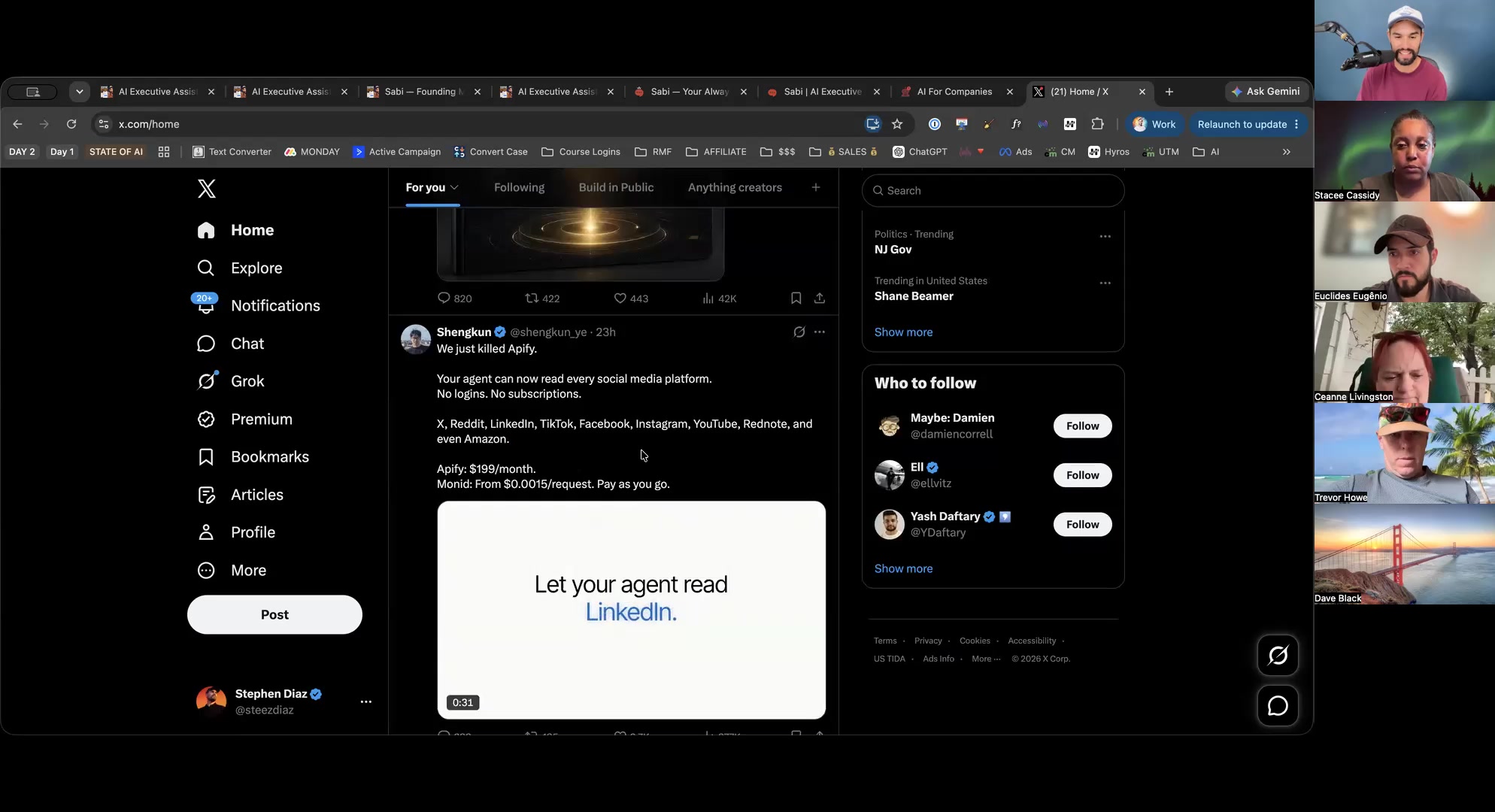The height and width of the screenshot is (812, 1495).
Task: Switch to the Sabi — Founding browser tab
Action: pyautogui.click(x=423, y=92)
